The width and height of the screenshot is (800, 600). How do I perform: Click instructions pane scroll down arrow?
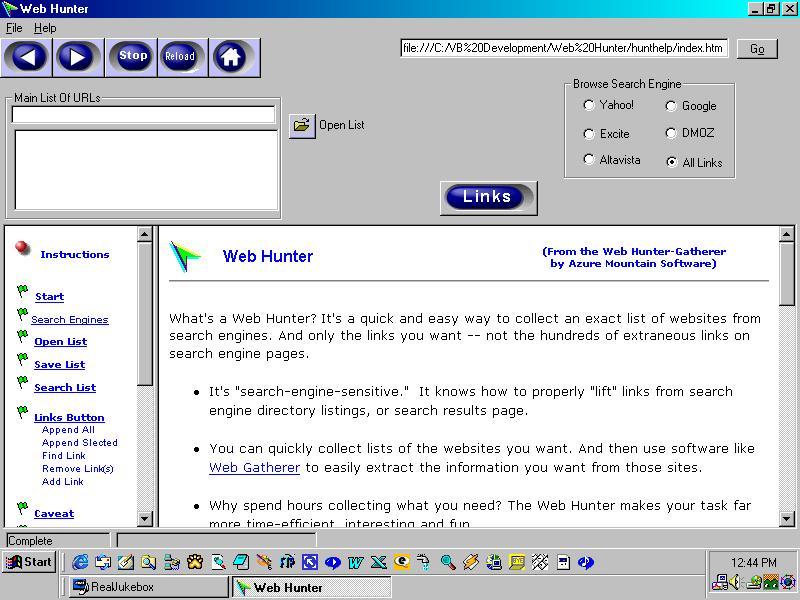click(144, 519)
